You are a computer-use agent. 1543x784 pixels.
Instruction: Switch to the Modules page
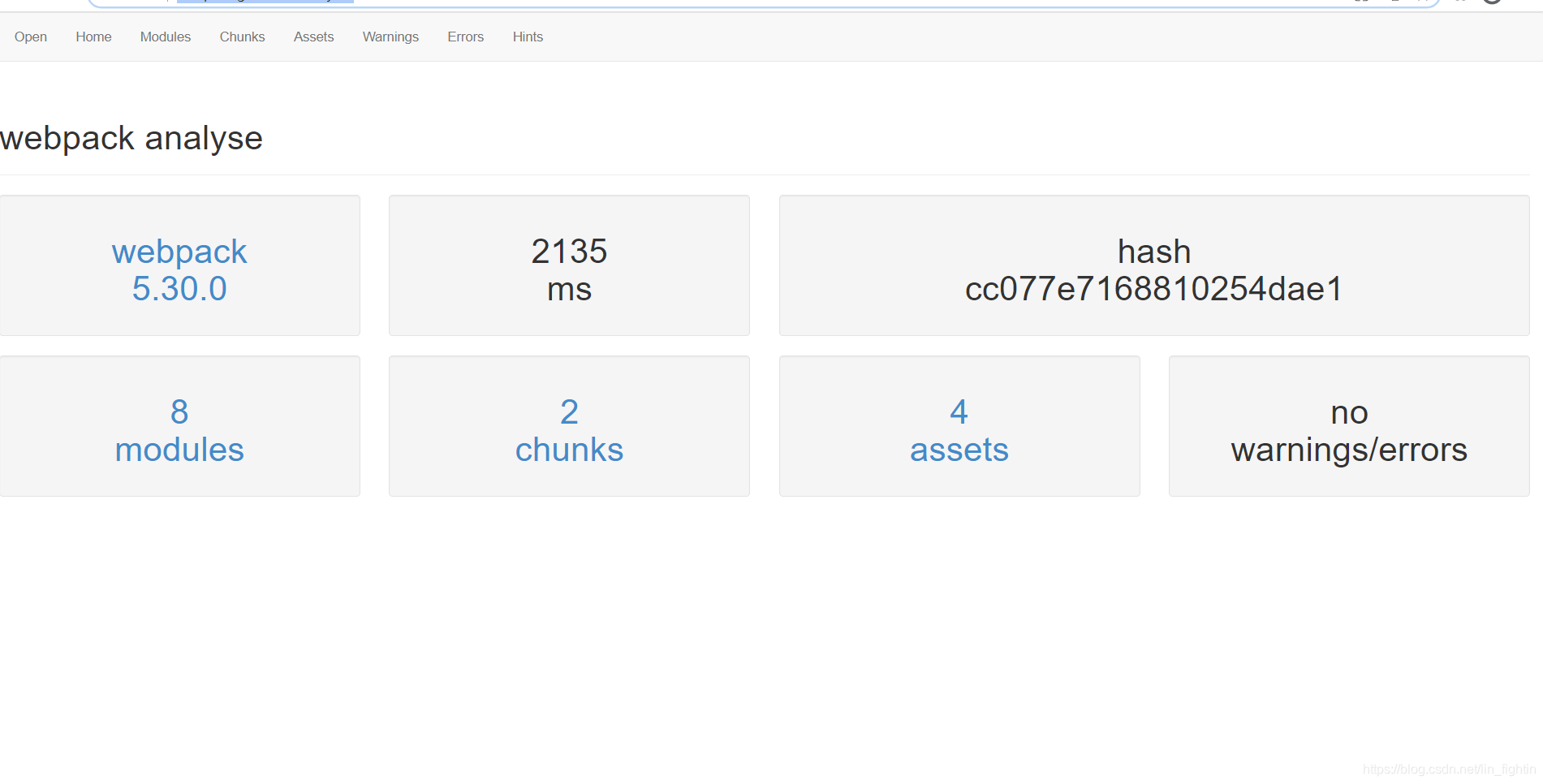[166, 37]
